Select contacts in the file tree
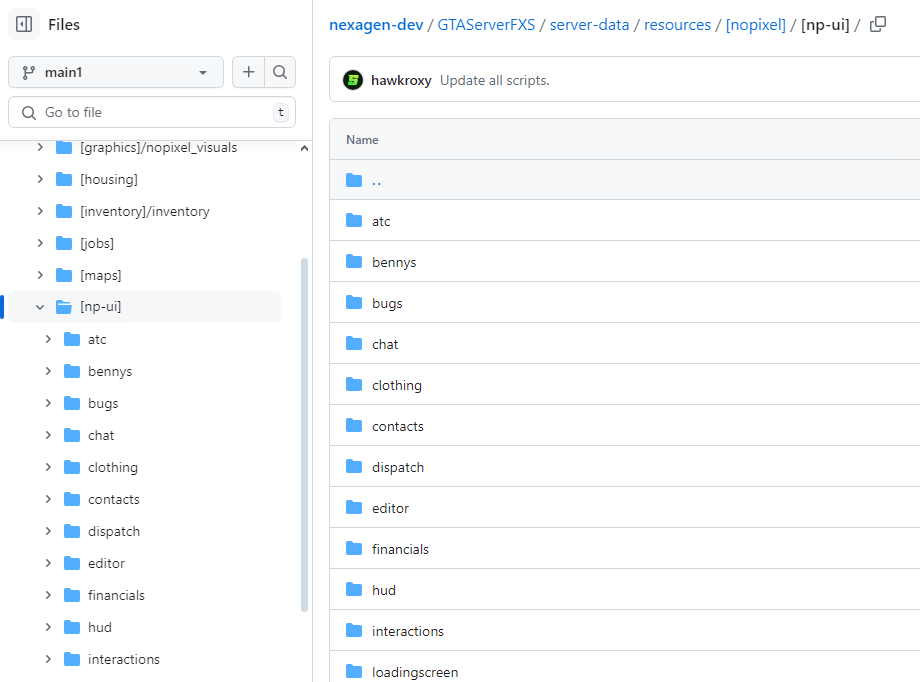The width and height of the screenshot is (920, 682). point(114,499)
